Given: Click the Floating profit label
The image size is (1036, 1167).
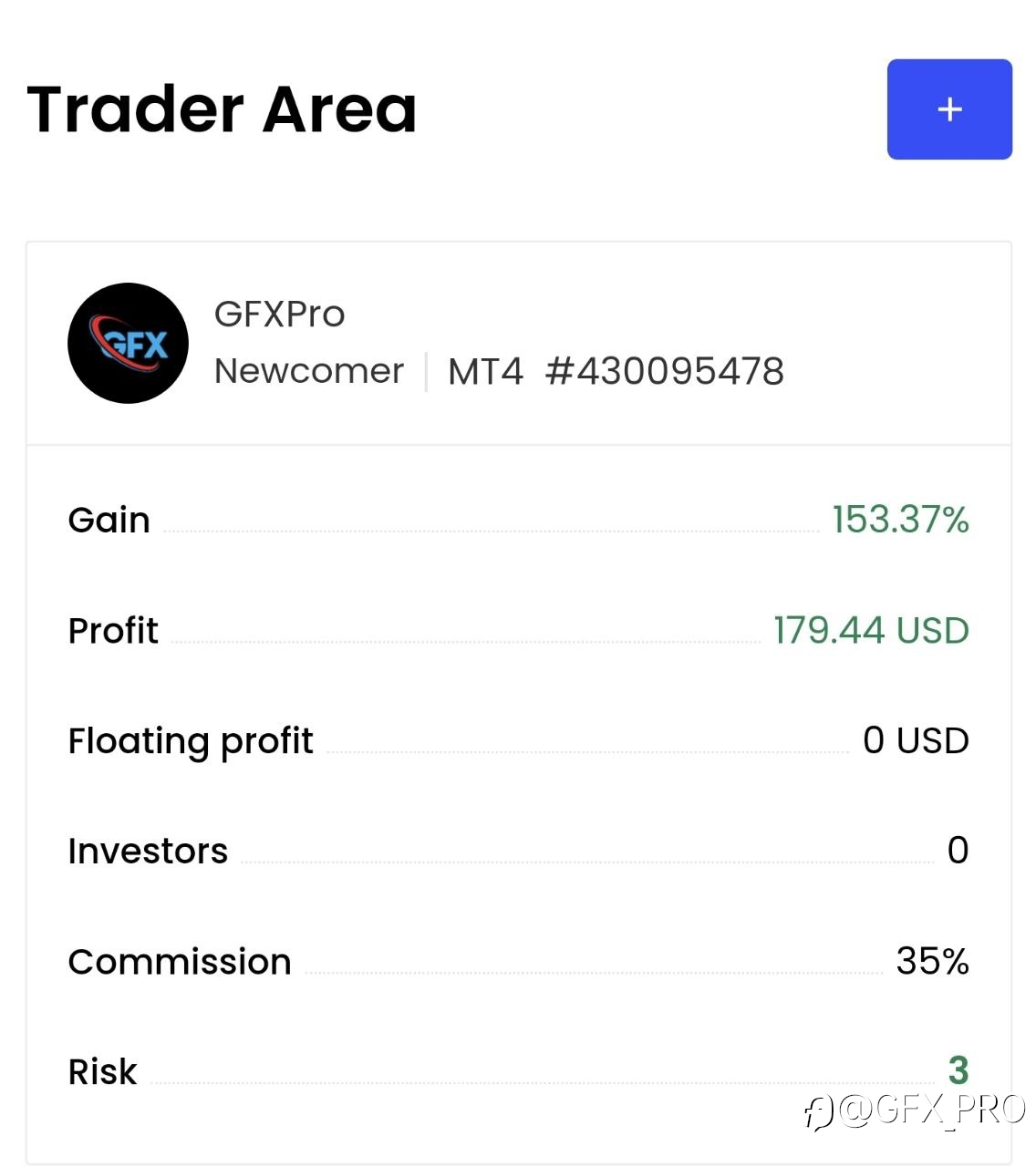Looking at the screenshot, I should (191, 742).
